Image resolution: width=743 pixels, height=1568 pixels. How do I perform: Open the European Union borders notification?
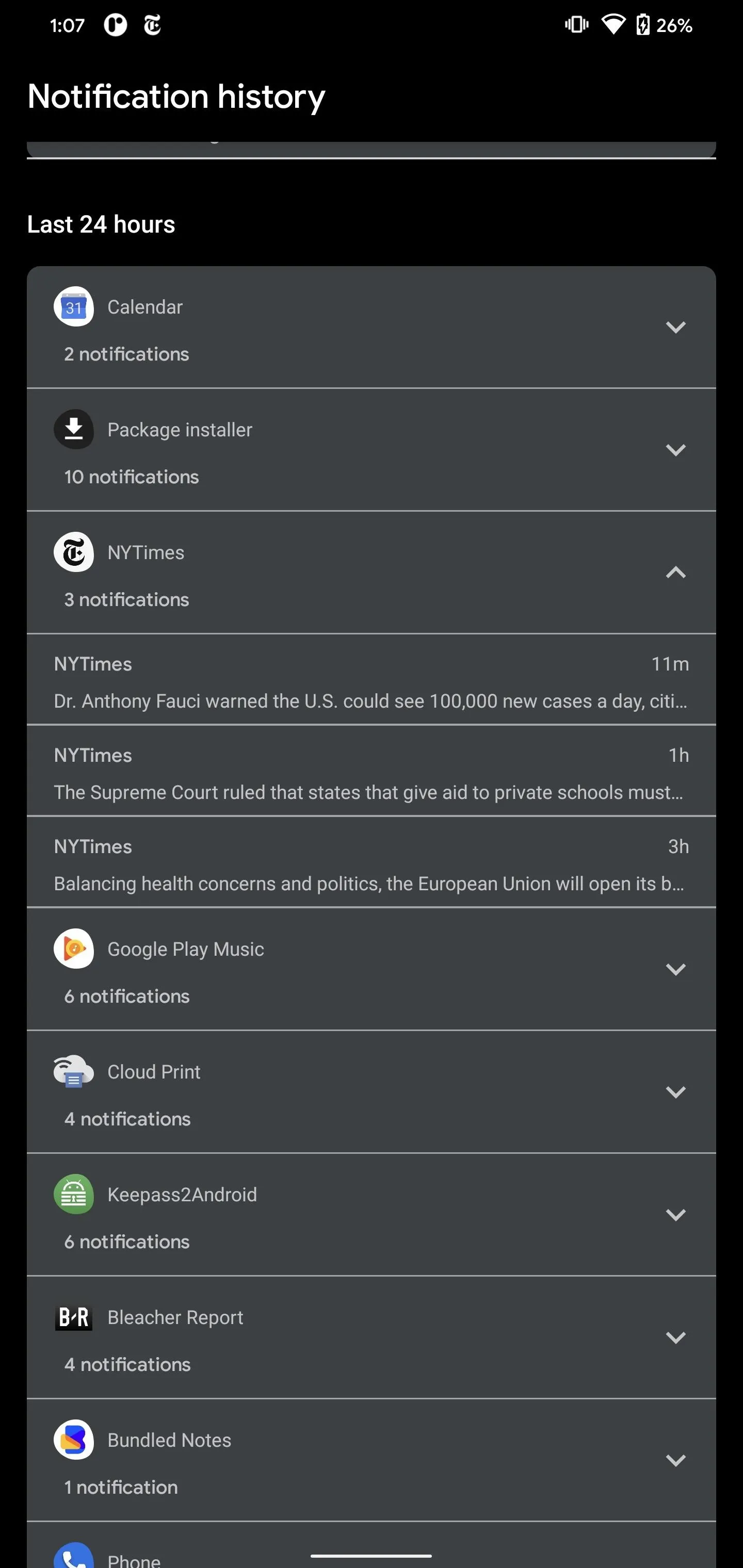(x=370, y=864)
